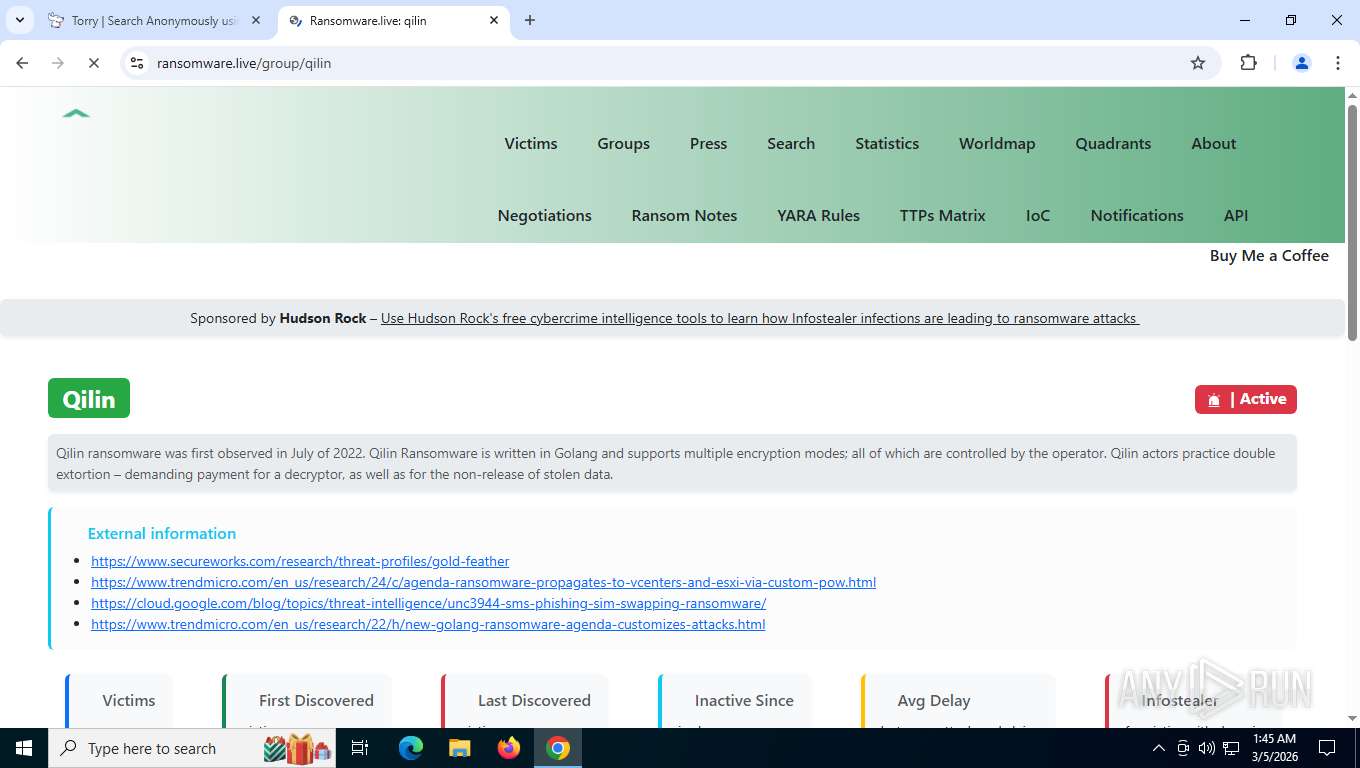Screen dimensions: 1360x768
Task: Go to the Negotiations page
Action: (x=545, y=215)
